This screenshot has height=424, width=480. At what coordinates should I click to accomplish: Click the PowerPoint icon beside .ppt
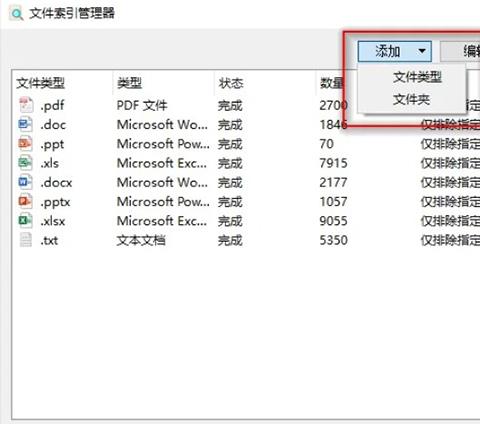coord(25,144)
